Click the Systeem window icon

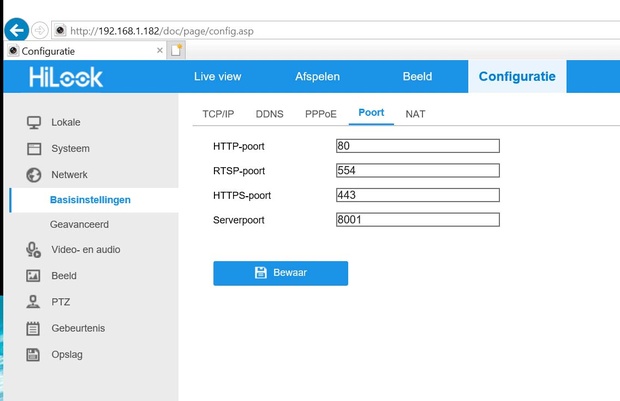click(34, 149)
